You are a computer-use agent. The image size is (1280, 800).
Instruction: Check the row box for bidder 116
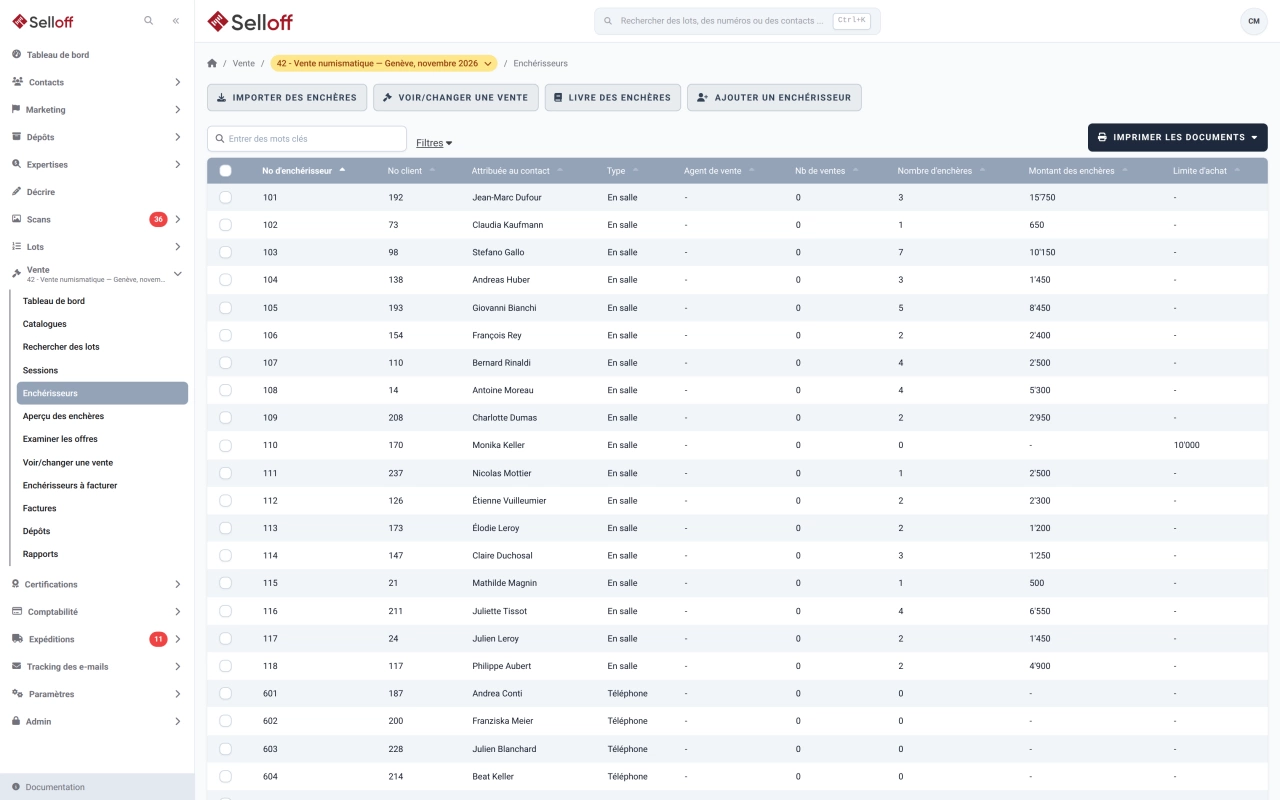coord(225,611)
